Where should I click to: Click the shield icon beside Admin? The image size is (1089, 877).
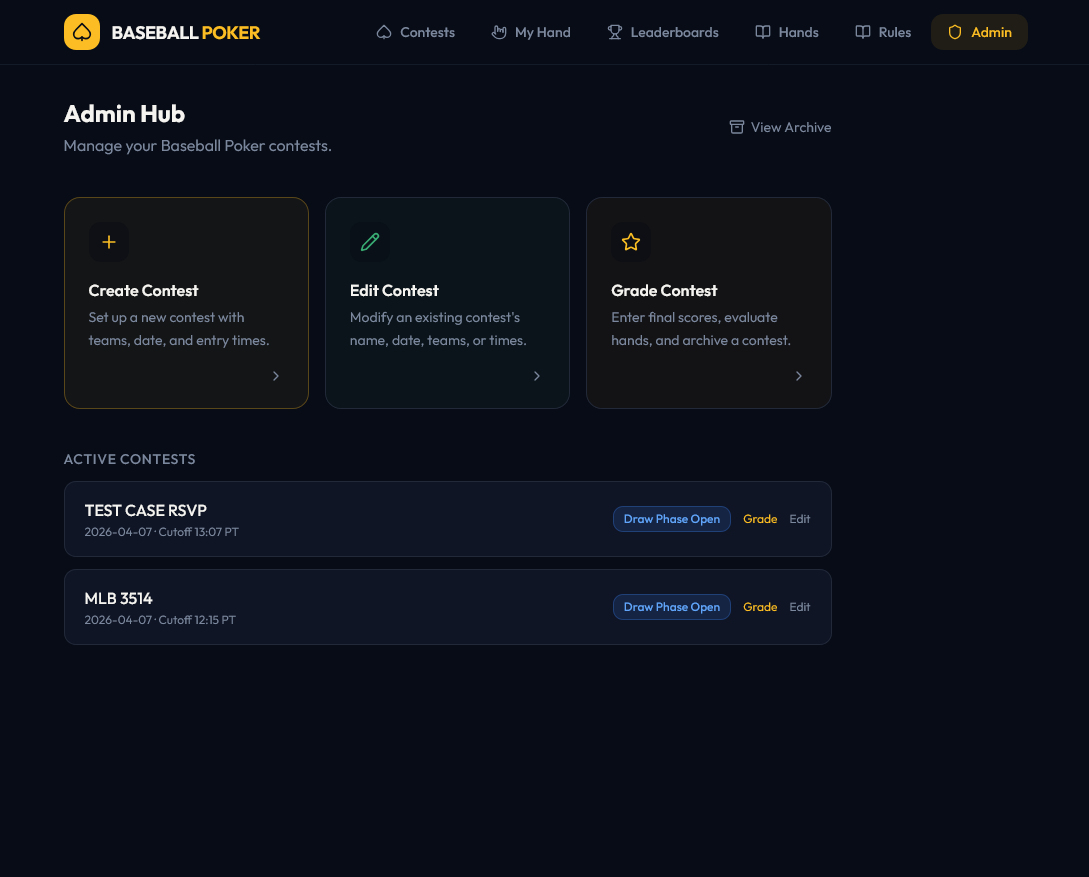click(x=955, y=32)
